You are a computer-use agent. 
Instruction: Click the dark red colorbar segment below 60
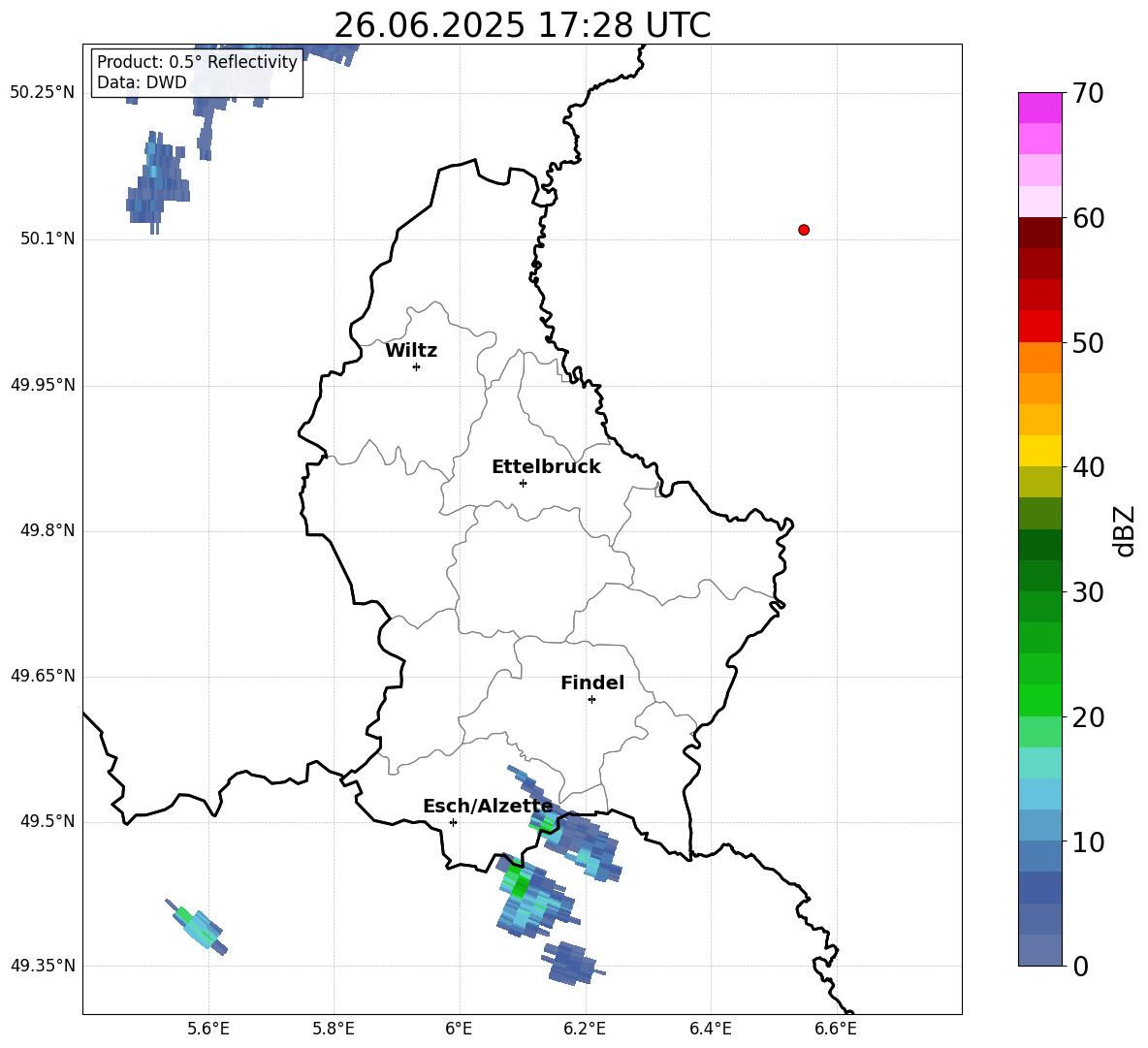pyautogui.click(x=1040, y=233)
